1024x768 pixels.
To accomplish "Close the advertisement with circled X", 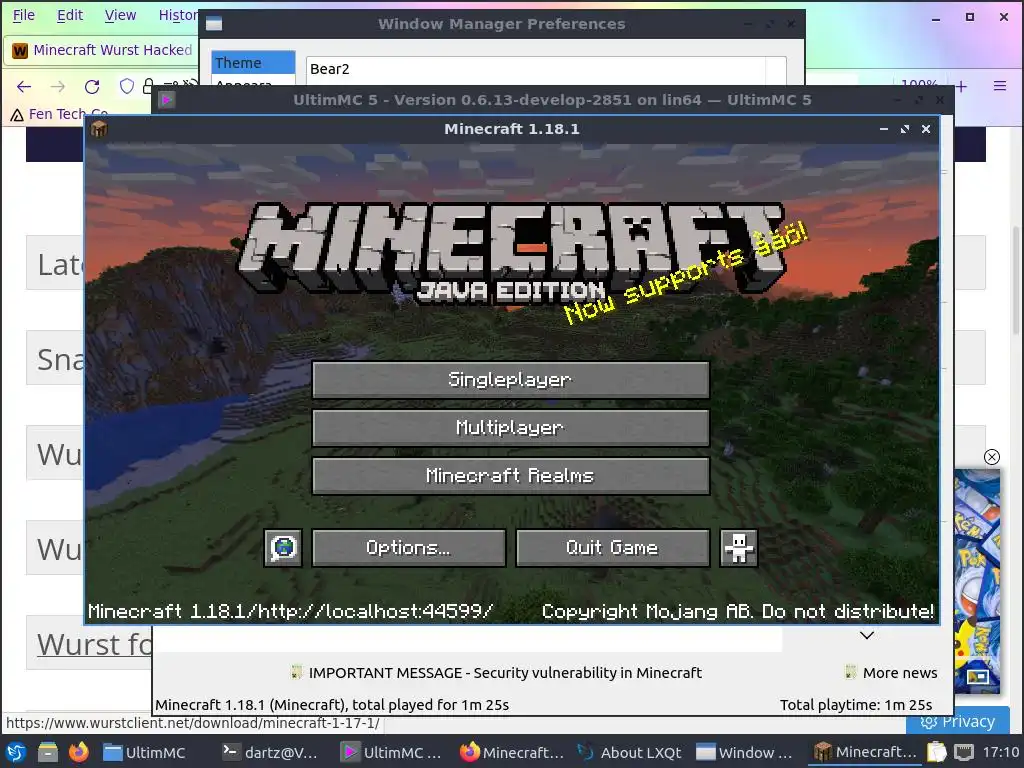I will click(x=991, y=457).
